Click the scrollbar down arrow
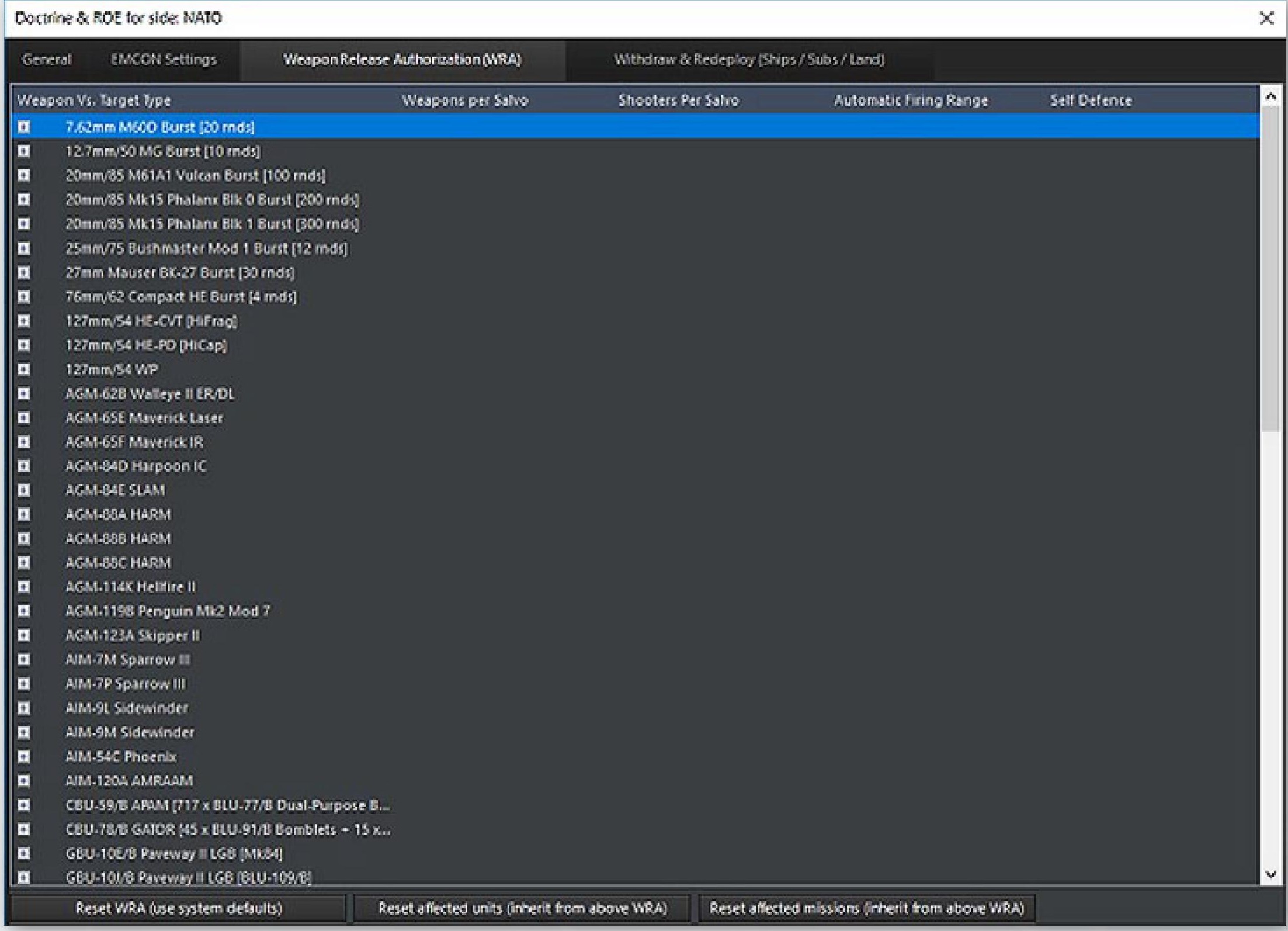This screenshot has width=1288, height=931. click(1270, 874)
